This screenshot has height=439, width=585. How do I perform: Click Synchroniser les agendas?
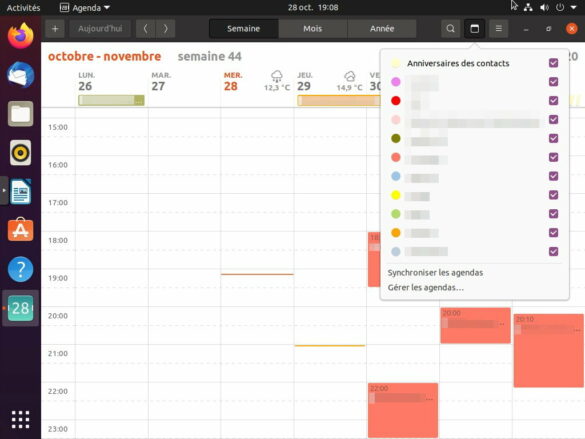tap(435, 273)
